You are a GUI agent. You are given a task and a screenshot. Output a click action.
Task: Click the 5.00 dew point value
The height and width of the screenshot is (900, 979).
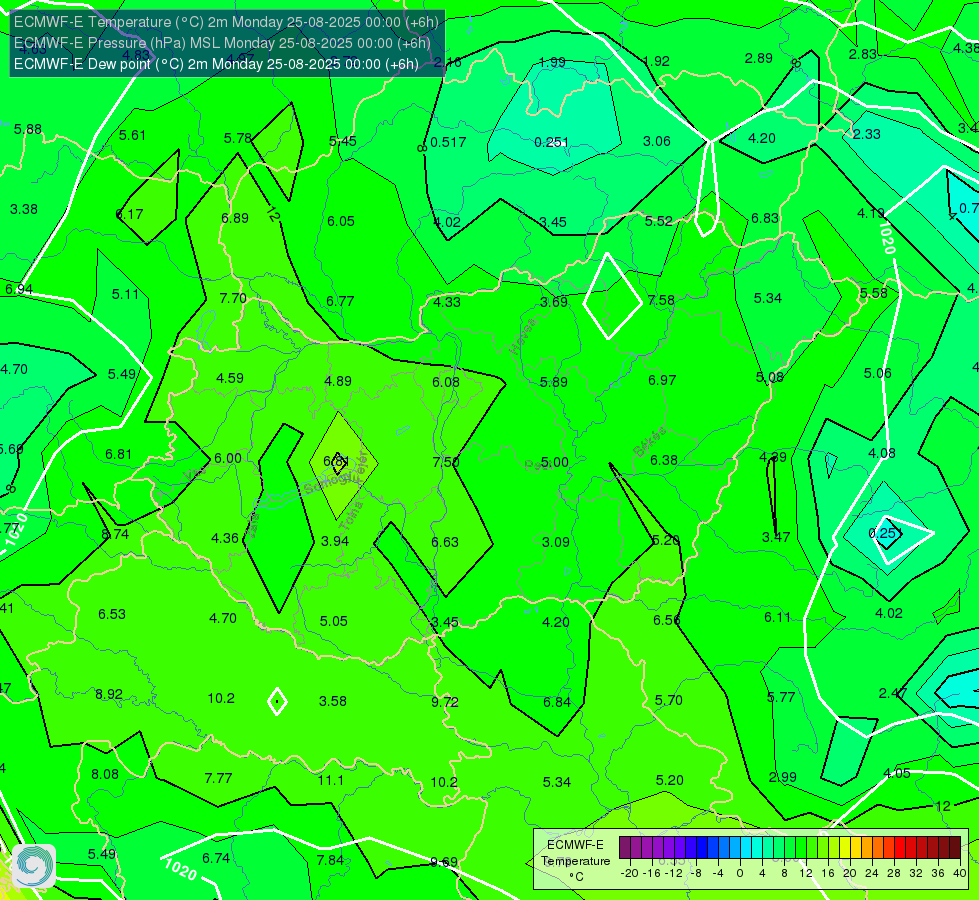click(554, 462)
